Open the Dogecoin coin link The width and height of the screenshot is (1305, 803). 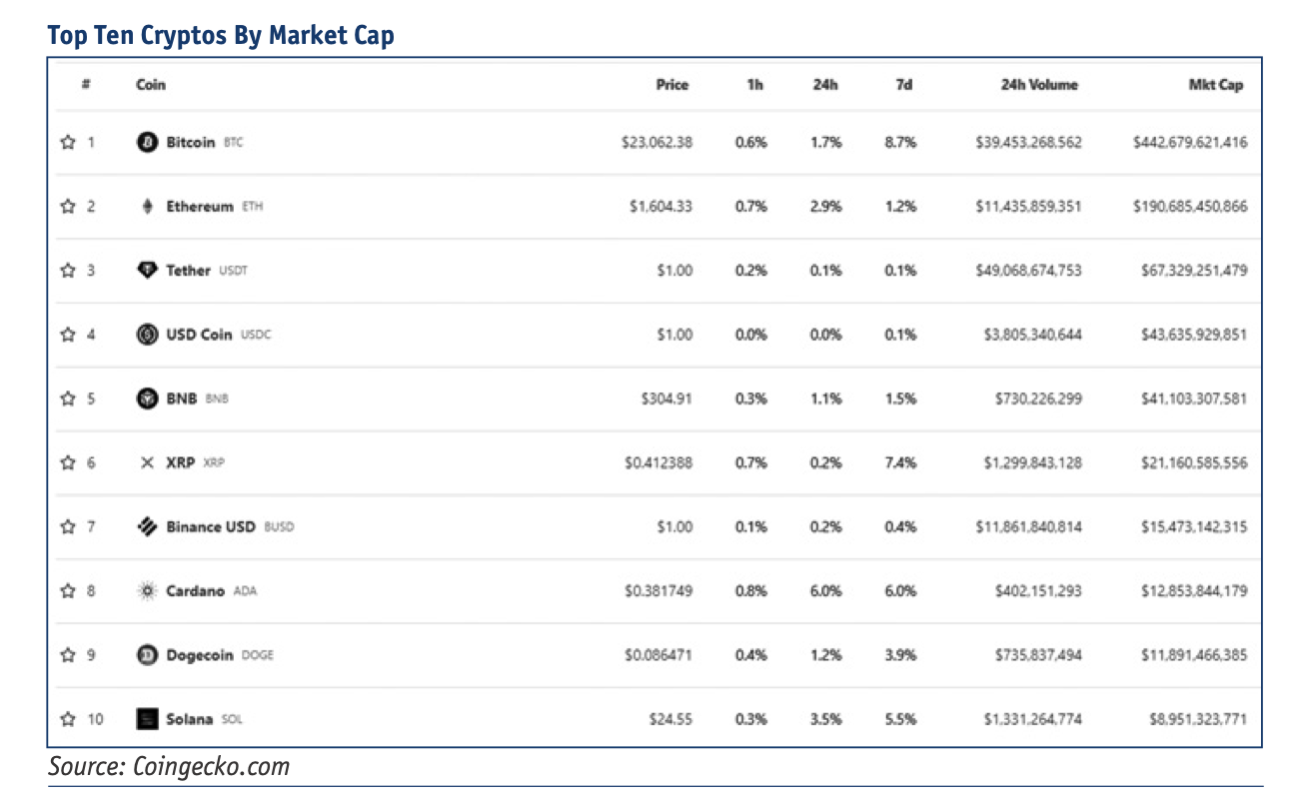click(x=200, y=655)
